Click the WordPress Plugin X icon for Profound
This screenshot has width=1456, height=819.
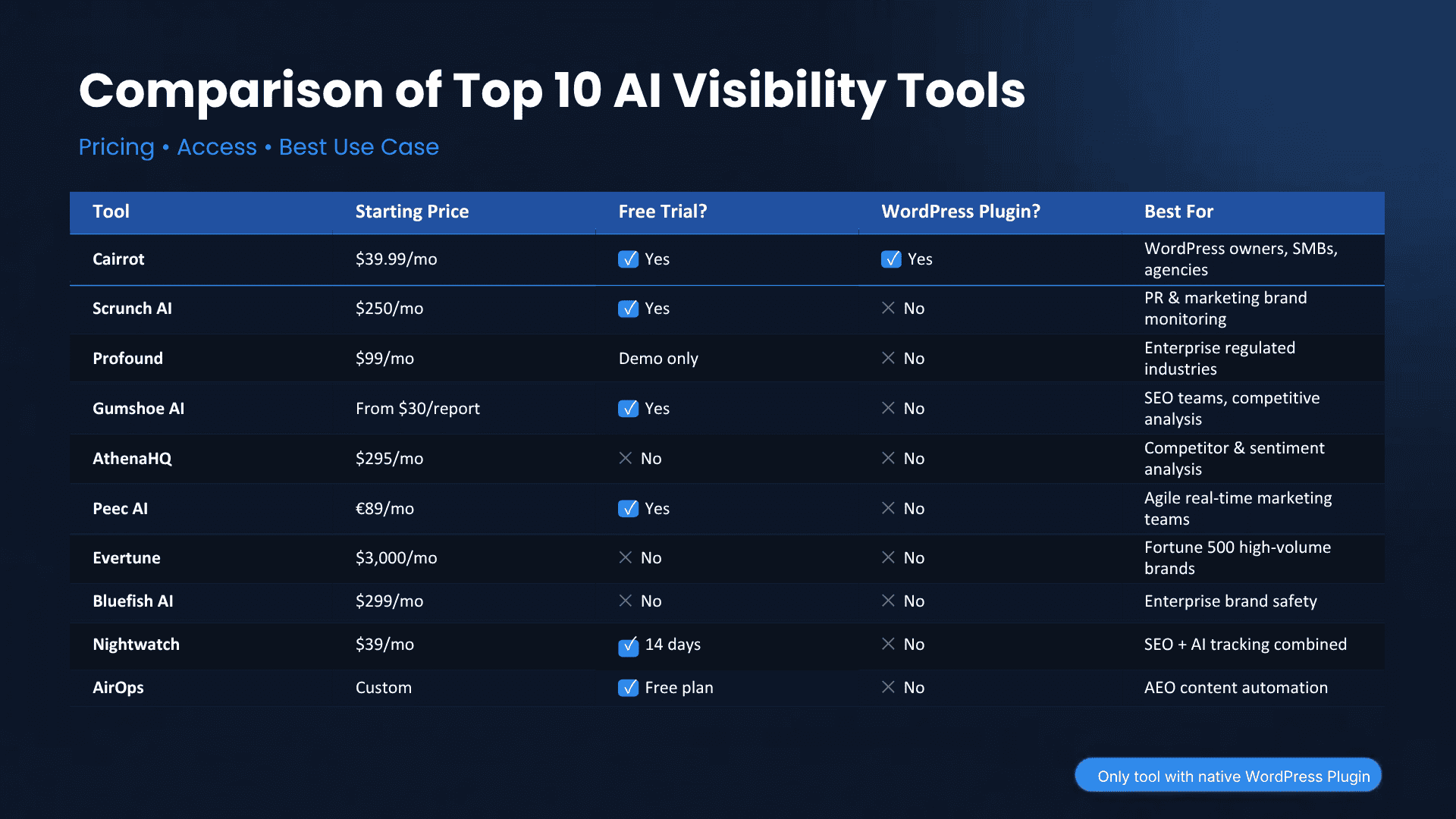pyautogui.click(x=888, y=358)
